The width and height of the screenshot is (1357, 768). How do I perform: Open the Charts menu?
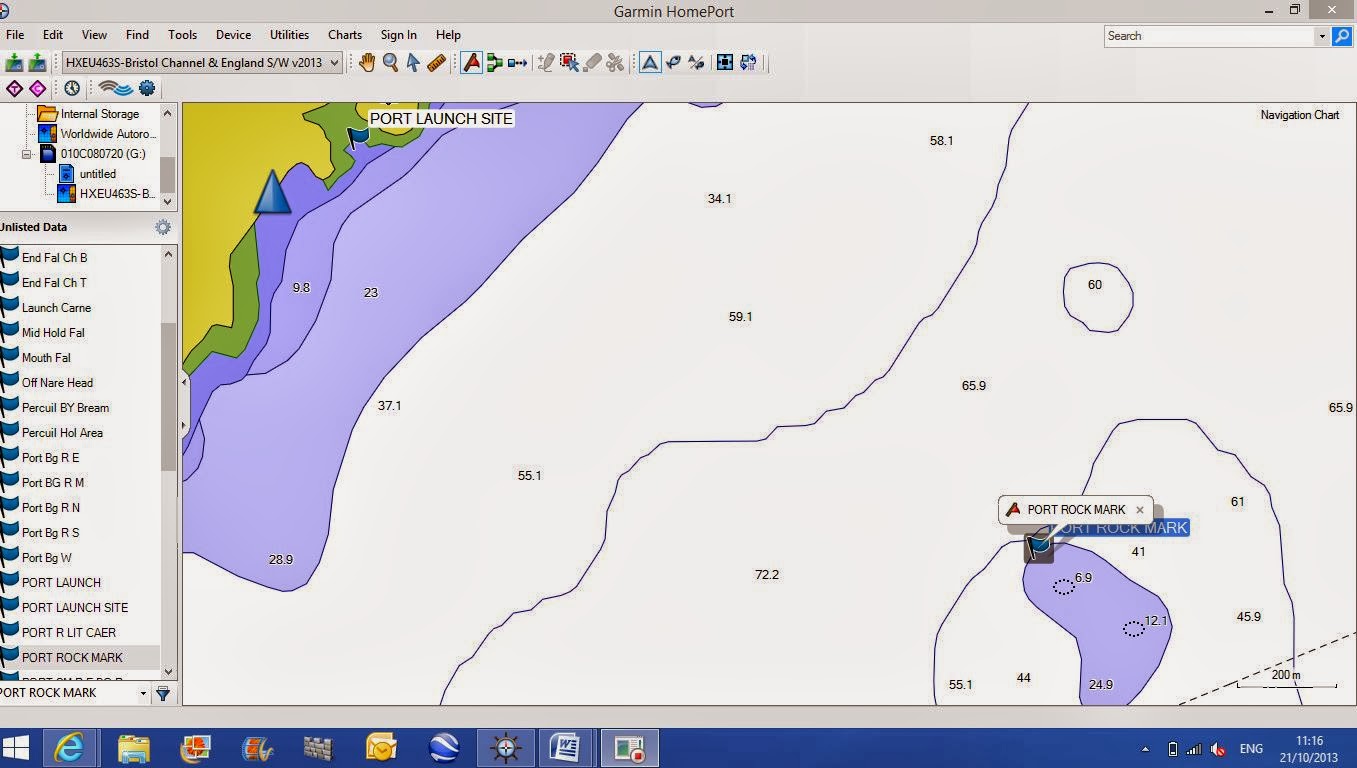coord(345,35)
